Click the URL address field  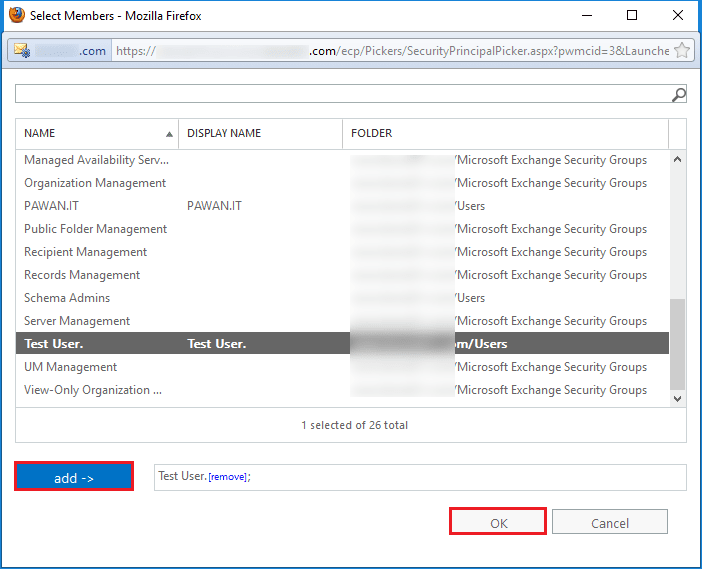click(392, 51)
